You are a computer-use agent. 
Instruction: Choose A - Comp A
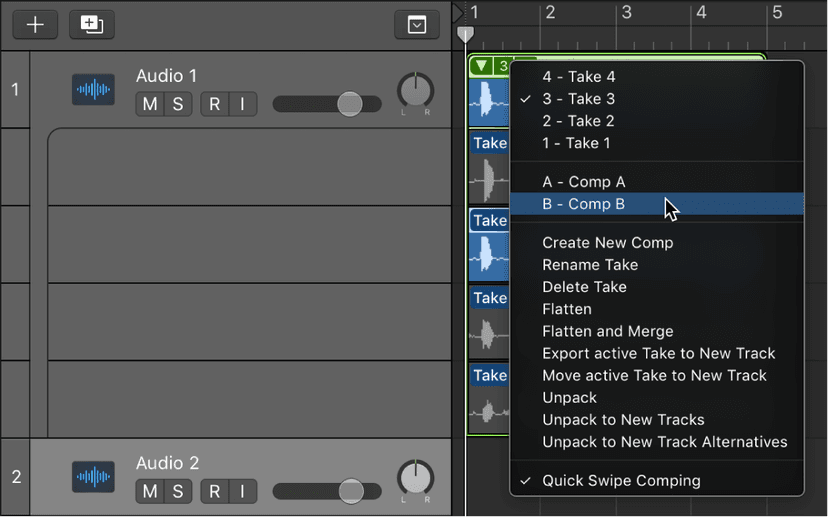[657, 182]
